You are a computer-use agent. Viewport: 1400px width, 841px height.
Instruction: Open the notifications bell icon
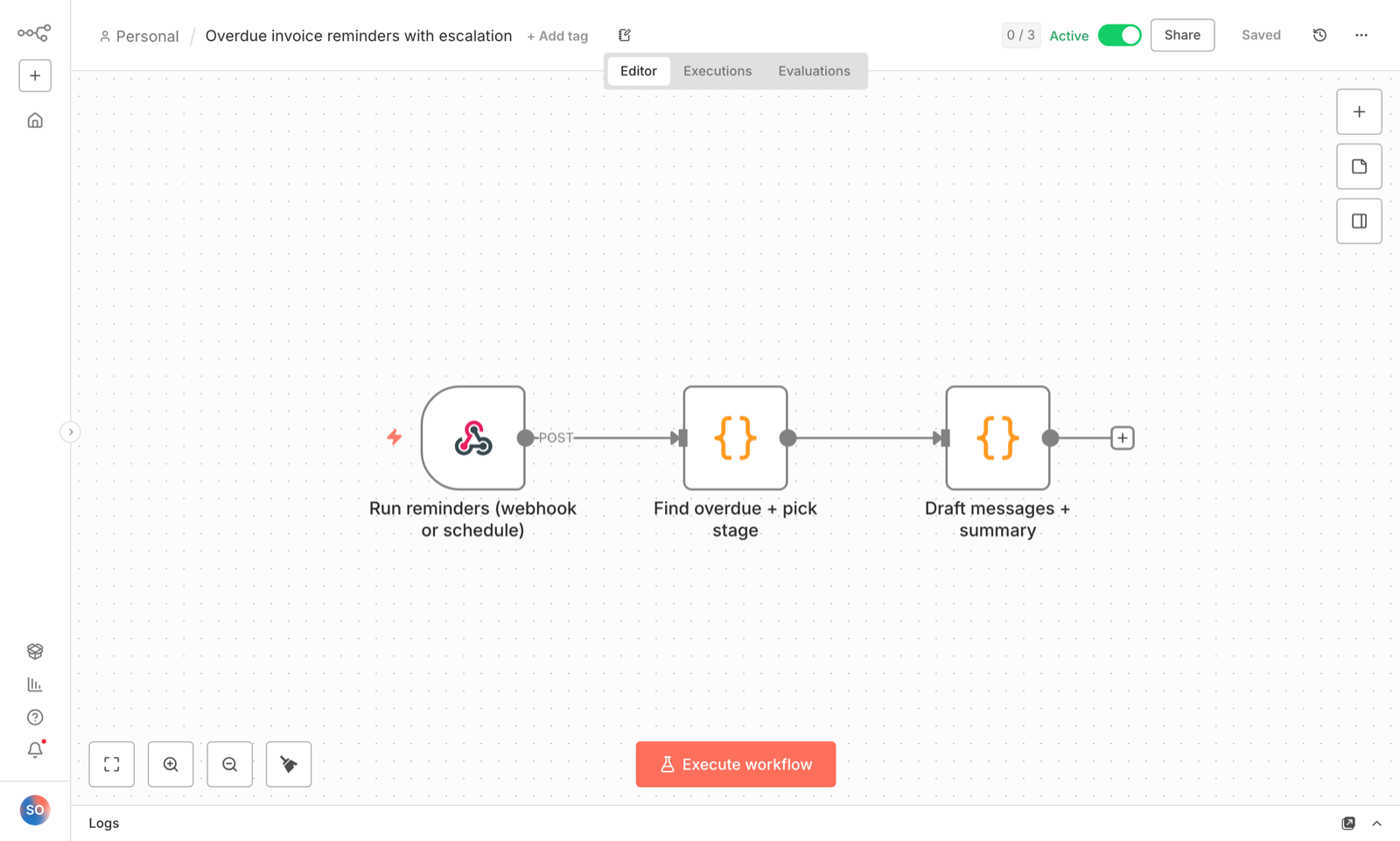(x=35, y=750)
